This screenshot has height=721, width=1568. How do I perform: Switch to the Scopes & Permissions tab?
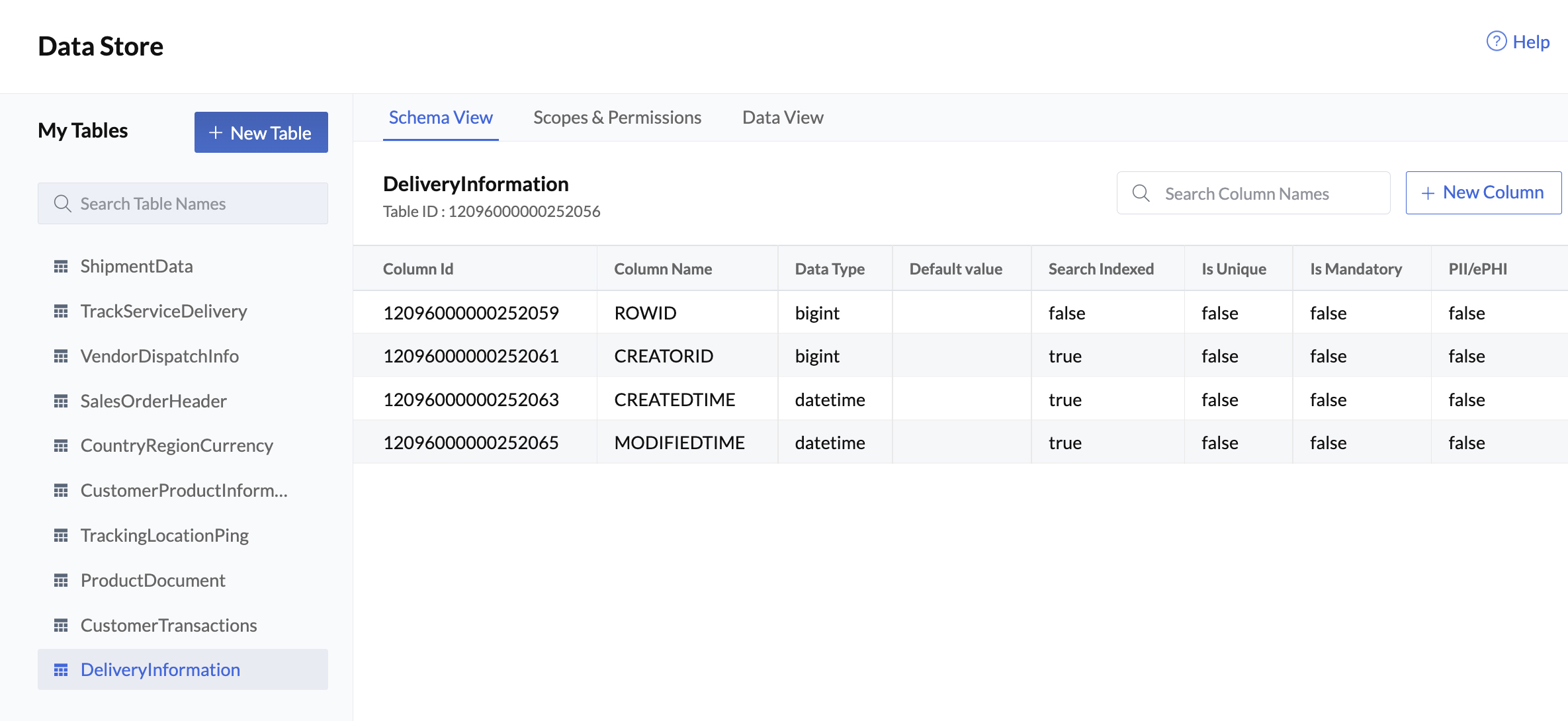pyautogui.click(x=617, y=117)
